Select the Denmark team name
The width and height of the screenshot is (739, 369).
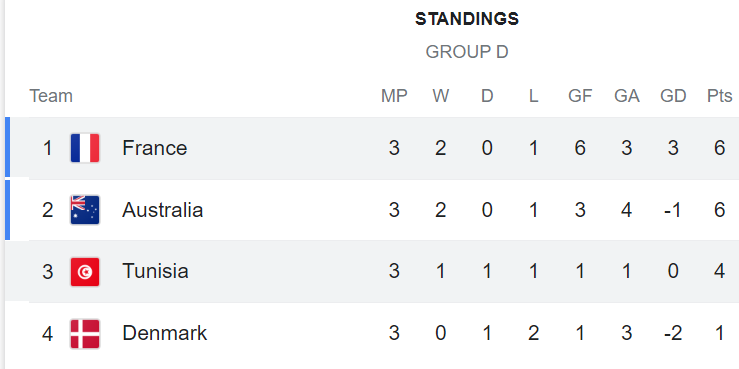pos(164,334)
